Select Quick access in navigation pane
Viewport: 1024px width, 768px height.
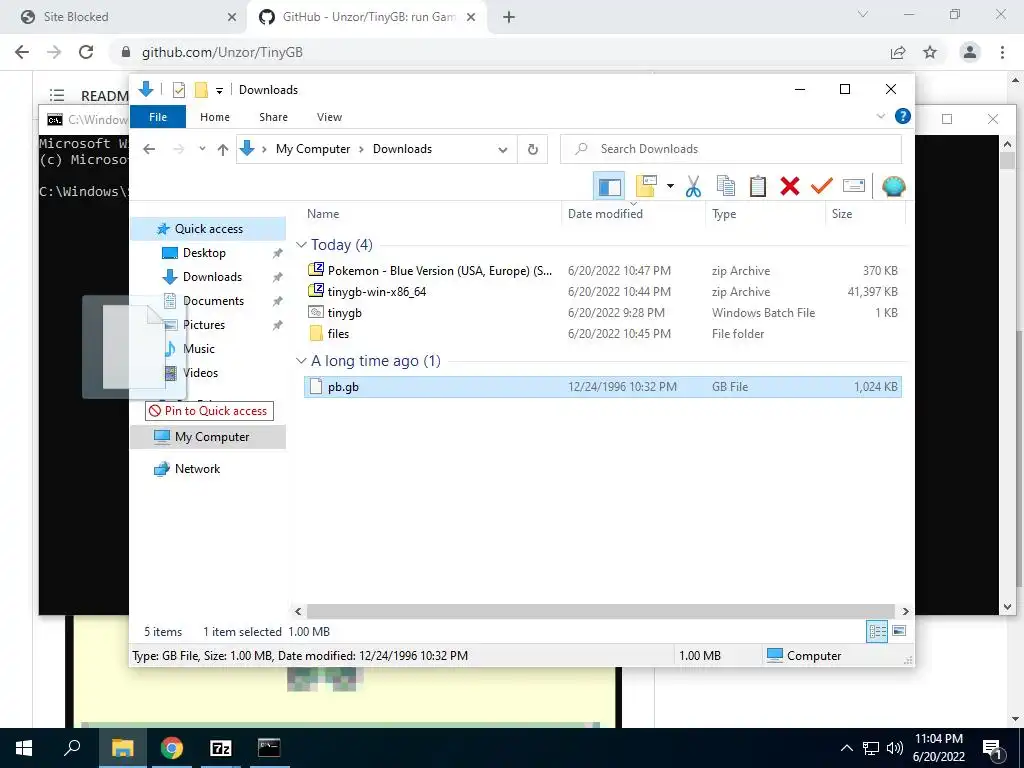(208, 229)
